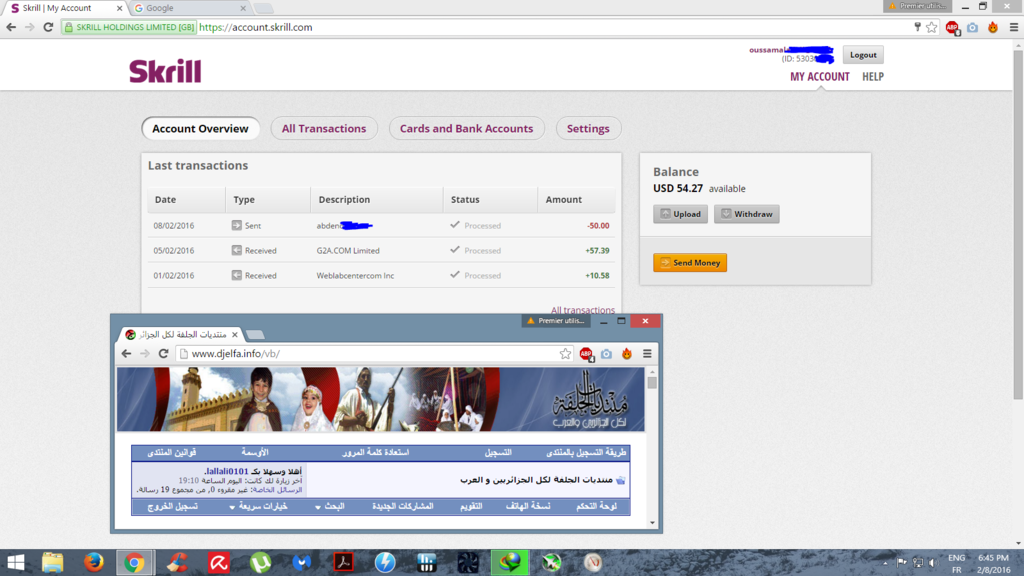This screenshot has height=576, width=1024.
Task: Click the djelfa.info window vertical scrollbar thumb
Action: pos(652,383)
